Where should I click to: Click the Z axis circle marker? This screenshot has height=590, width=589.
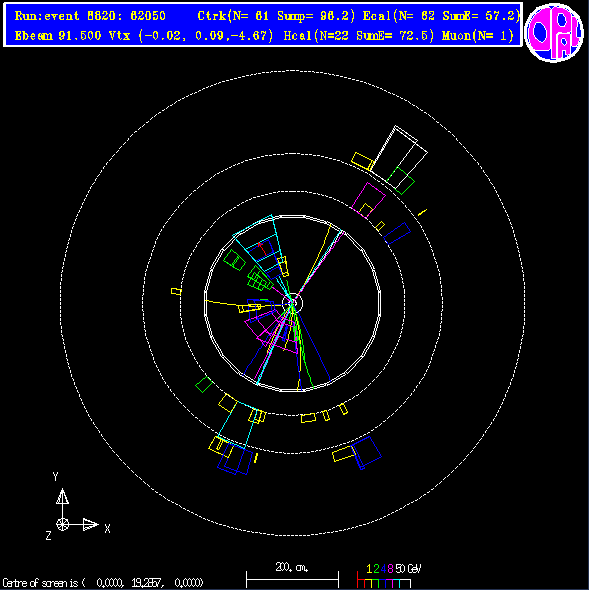[x=62, y=524]
